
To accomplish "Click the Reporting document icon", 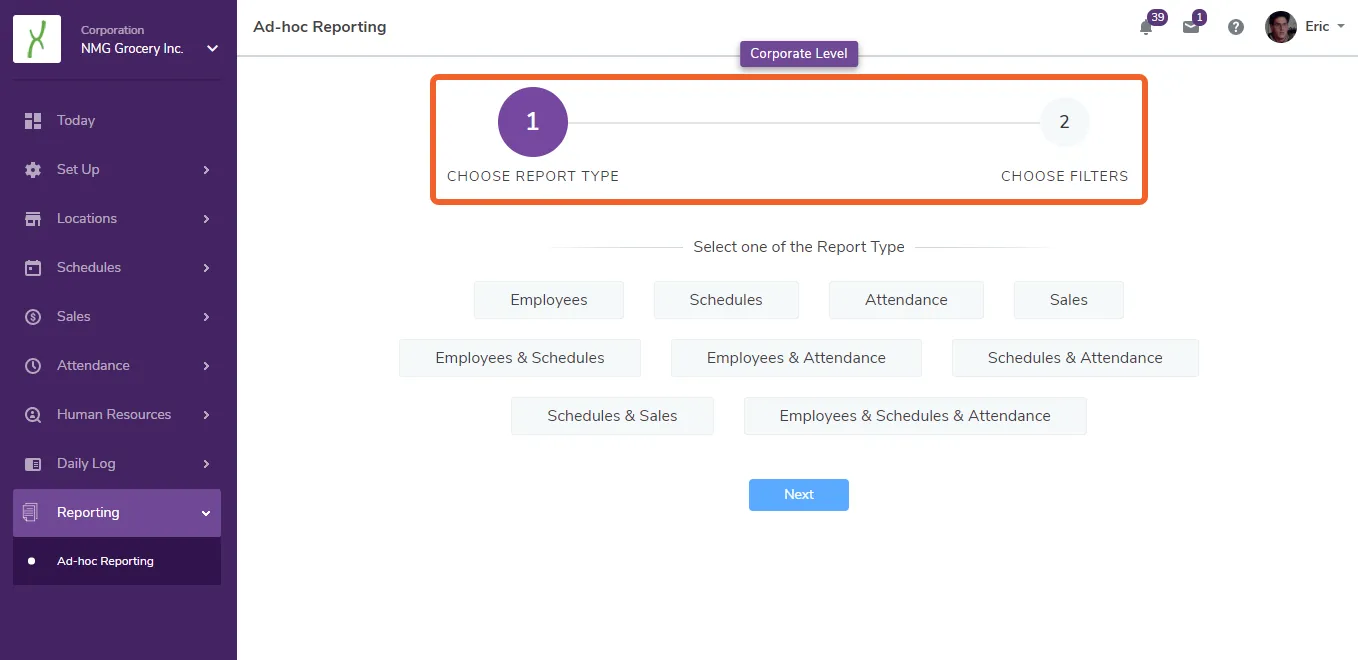I will (30, 513).
